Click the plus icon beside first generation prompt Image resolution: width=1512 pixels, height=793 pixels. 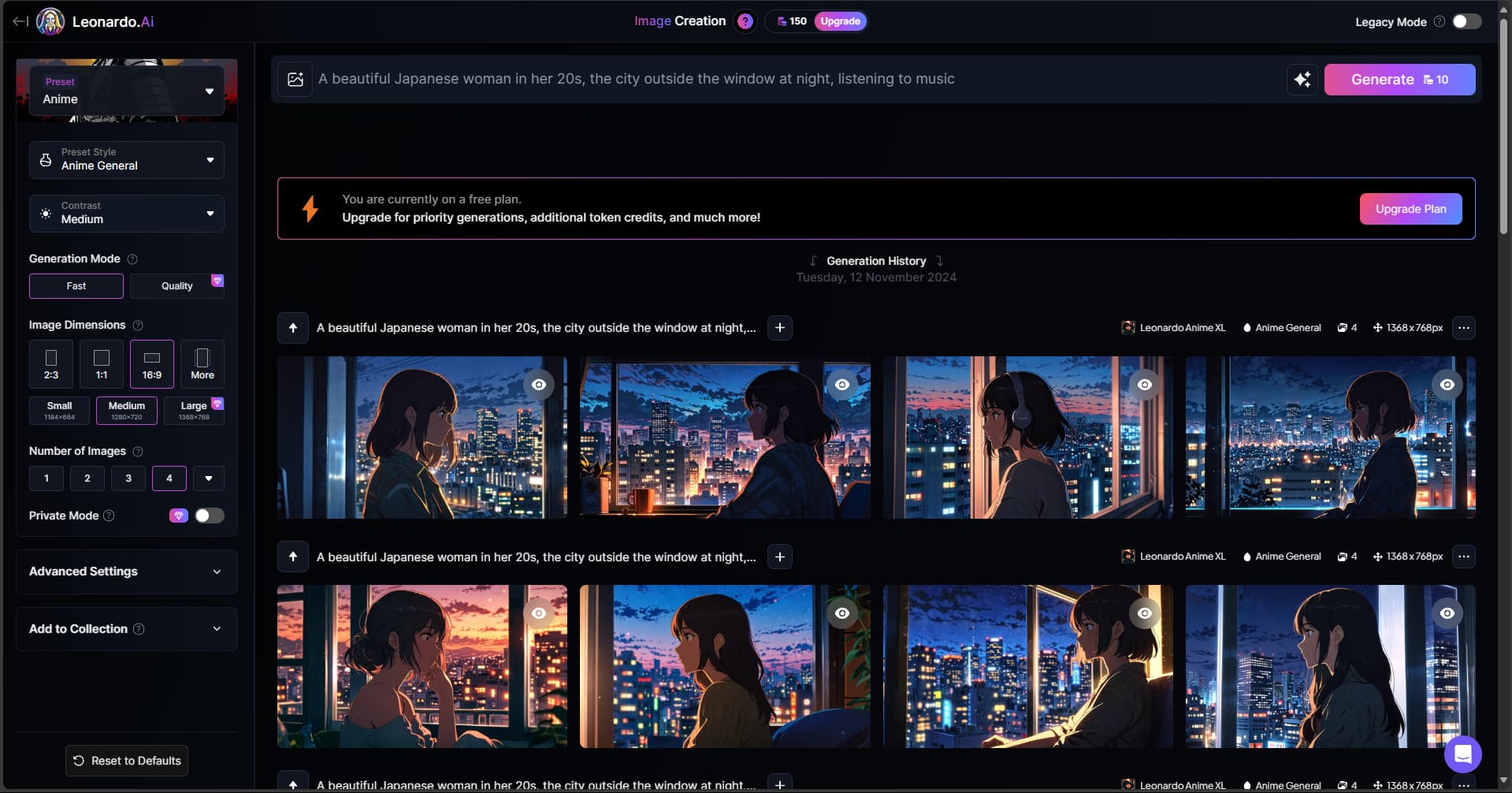pyautogui.click(x=779, y=328)
